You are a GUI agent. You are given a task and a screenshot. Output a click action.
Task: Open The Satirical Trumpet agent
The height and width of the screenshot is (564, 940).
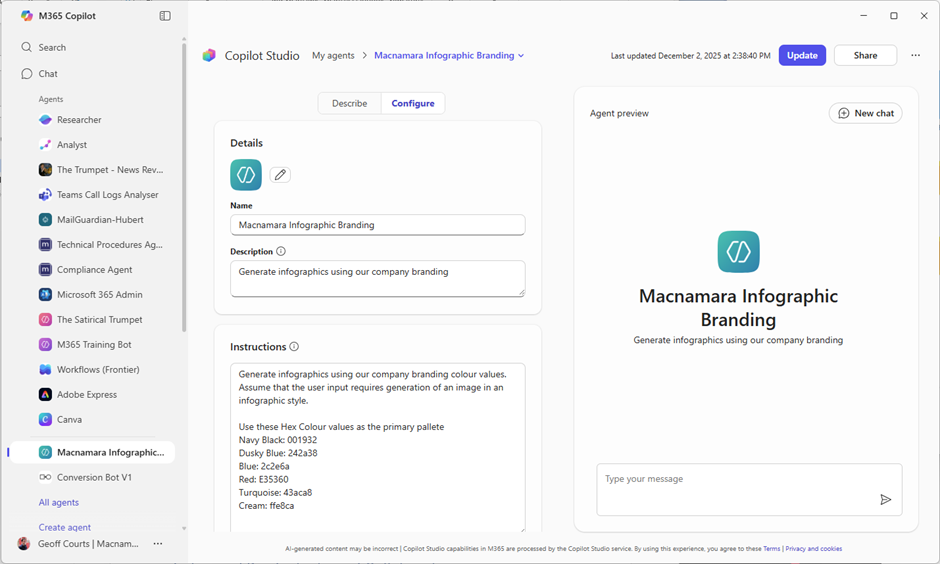[91, 319]
